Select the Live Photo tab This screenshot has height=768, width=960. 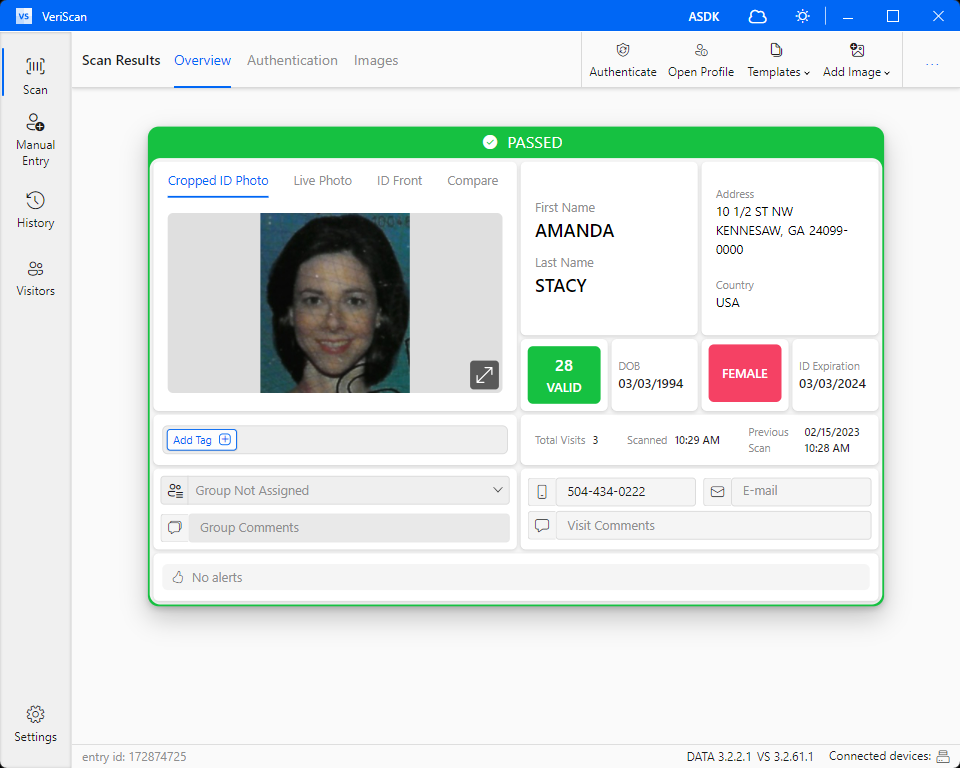pyautogui.click(x=323, y=181)
